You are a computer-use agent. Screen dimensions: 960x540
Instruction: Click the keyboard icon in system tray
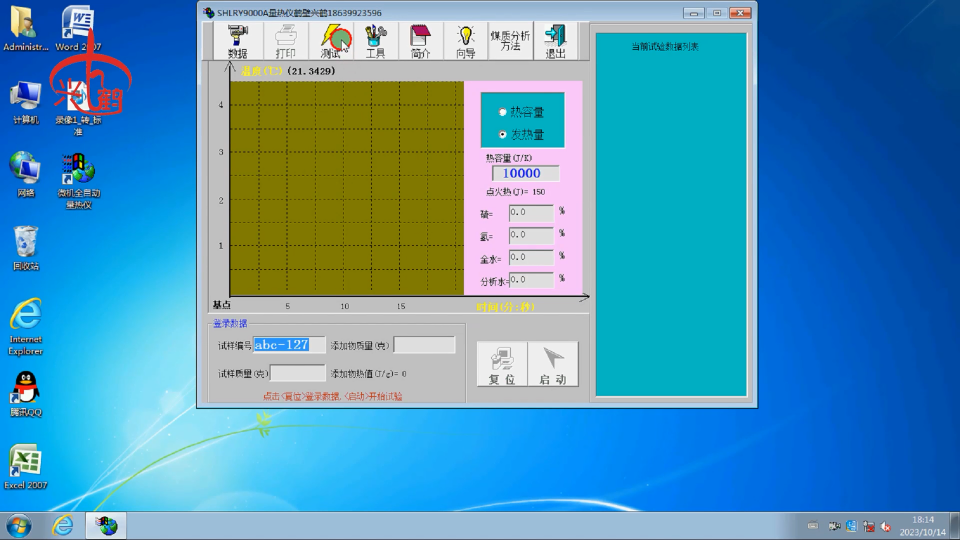[x=813, y=525]
